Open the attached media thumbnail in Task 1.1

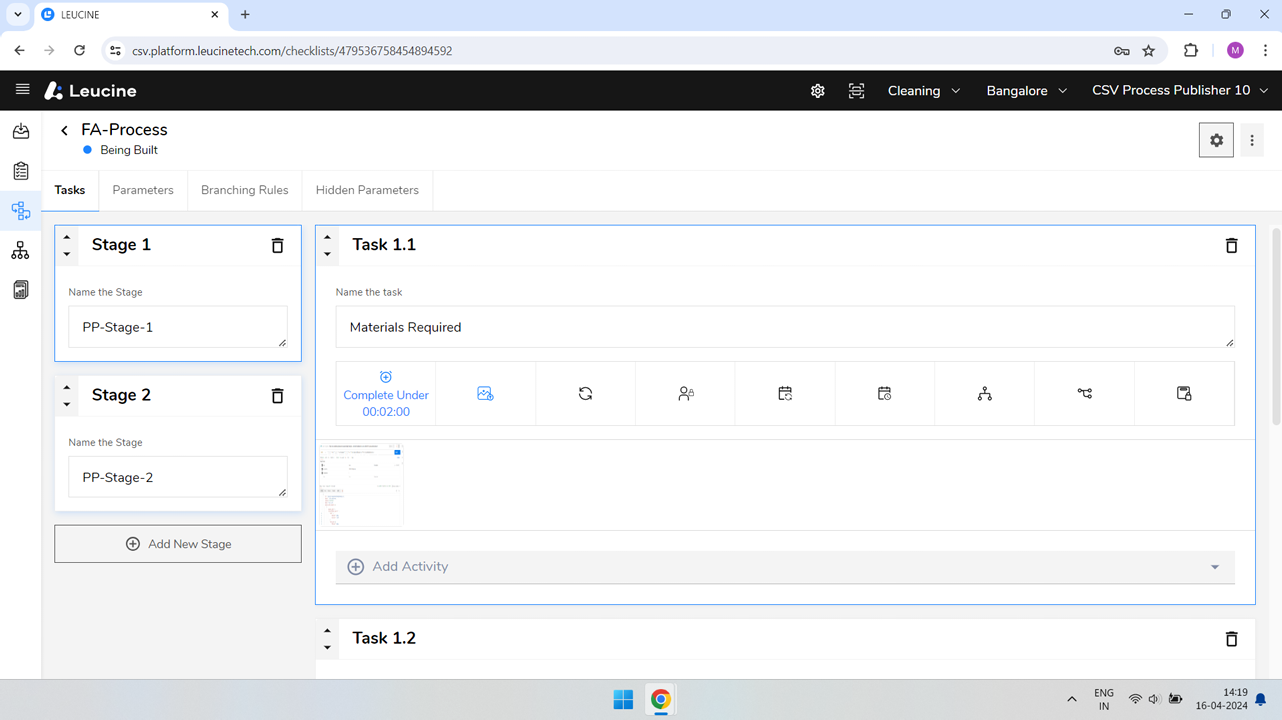point(361,484)
